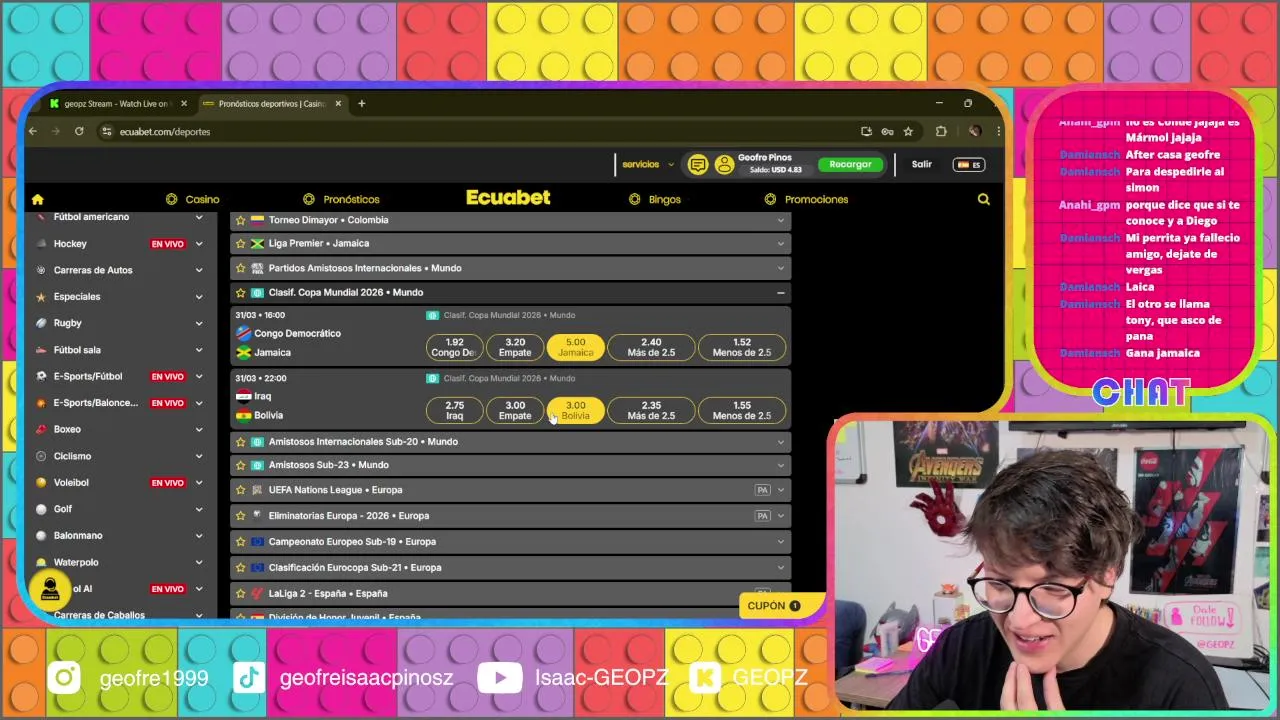Star the Amistosos Sub-23 Mundo league

(x=240, y=465)
